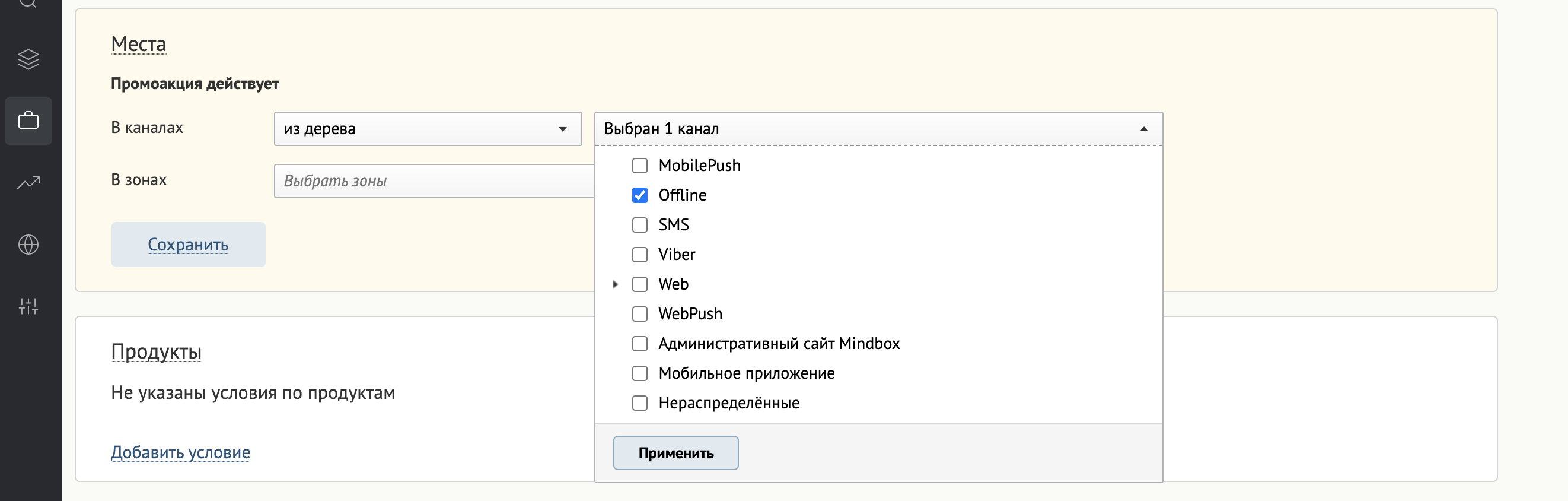Click the Viber label text
This screenshot has width=1568, height=501.
tap(677, 255)
